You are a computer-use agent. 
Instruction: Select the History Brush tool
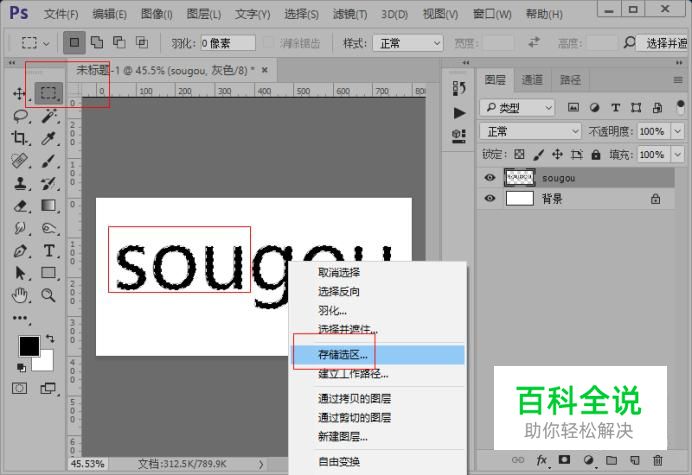coord(49,183)
